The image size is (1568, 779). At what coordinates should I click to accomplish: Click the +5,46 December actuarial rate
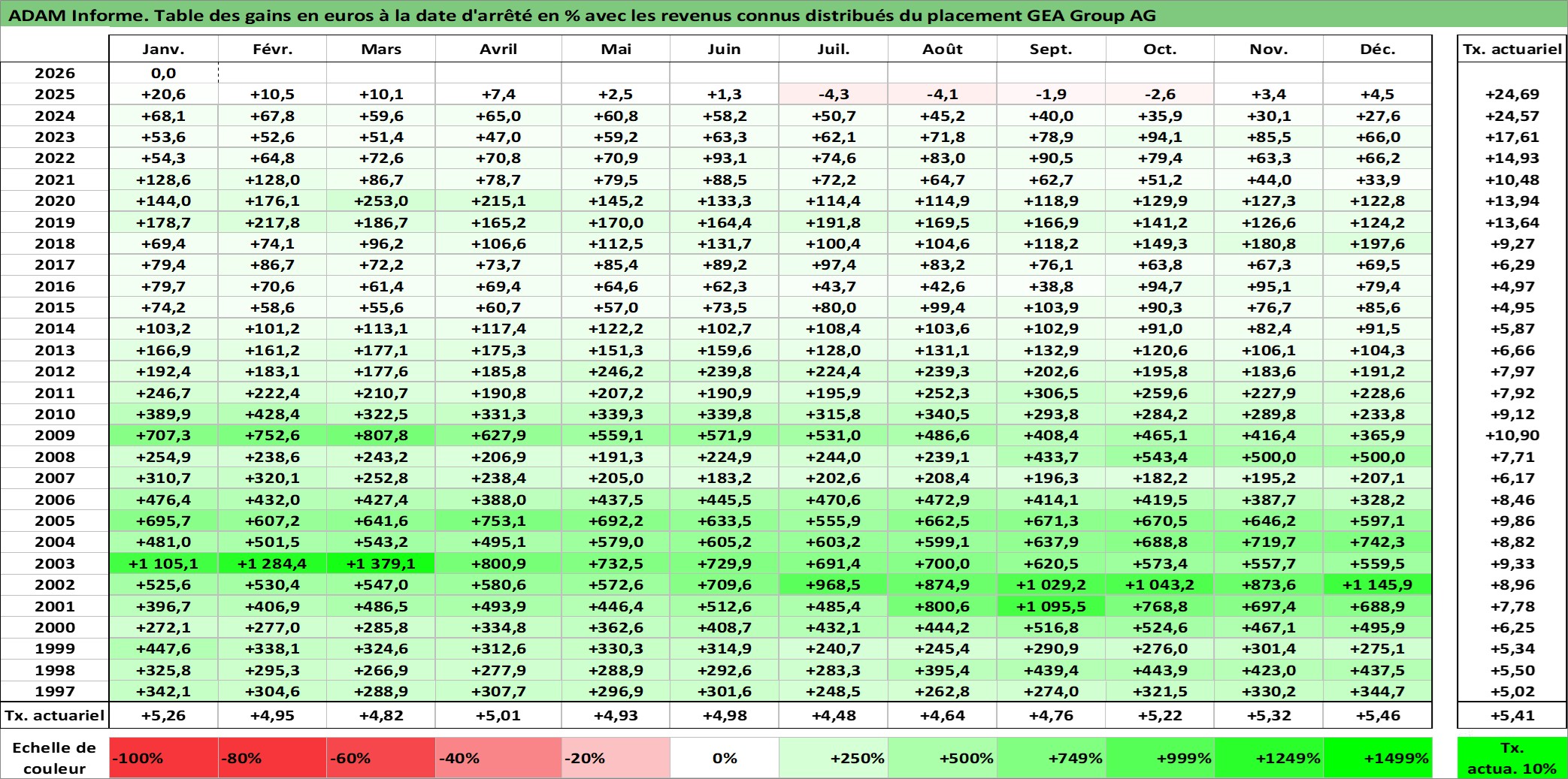tap(1378, 715)
